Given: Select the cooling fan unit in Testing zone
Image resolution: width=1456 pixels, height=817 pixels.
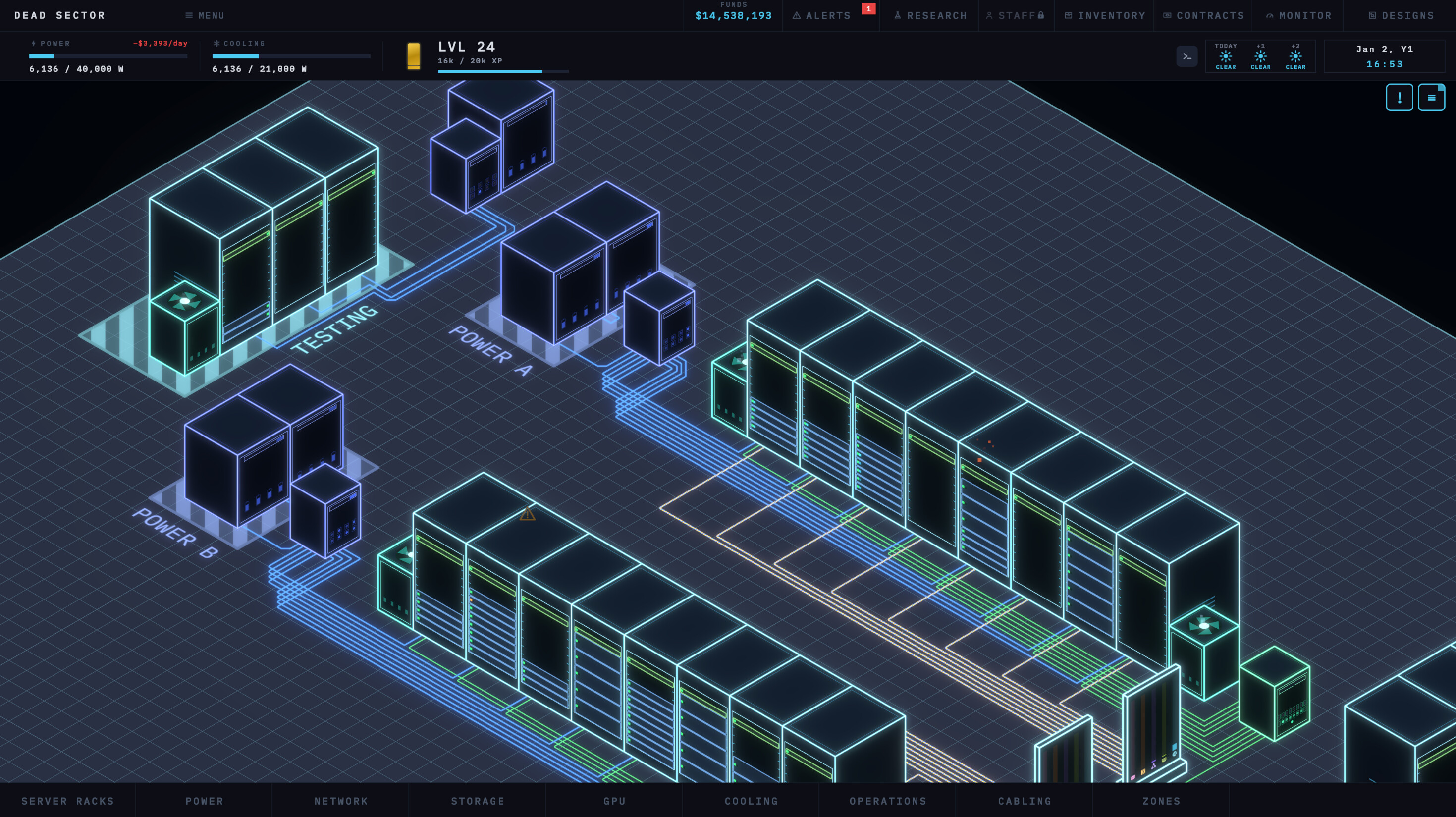Looking at the screenshot, I should (x=185, y=328).
